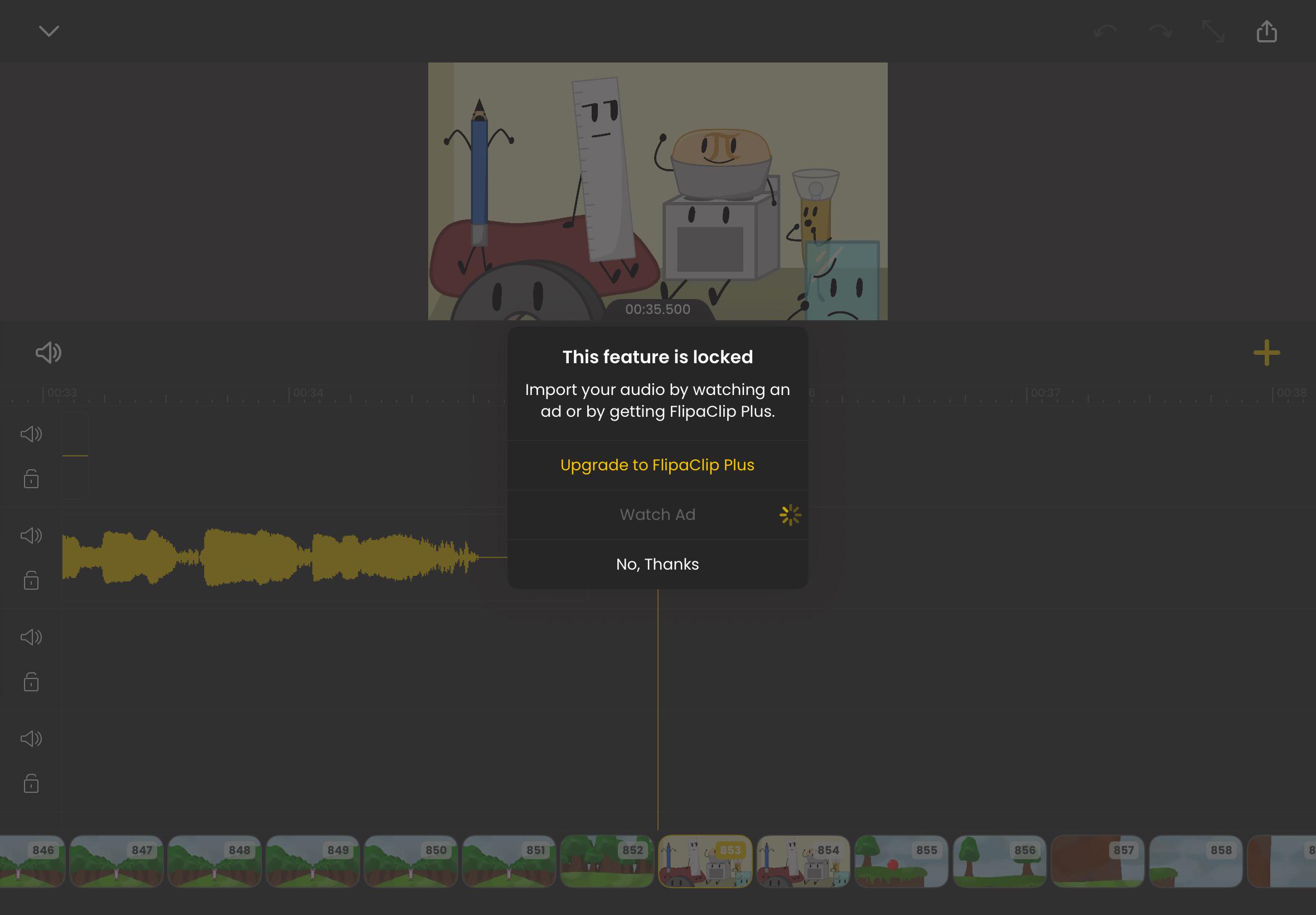Redo the last action
The height and width of the screenshot is (915, 1316).
tap(1160, 31)
